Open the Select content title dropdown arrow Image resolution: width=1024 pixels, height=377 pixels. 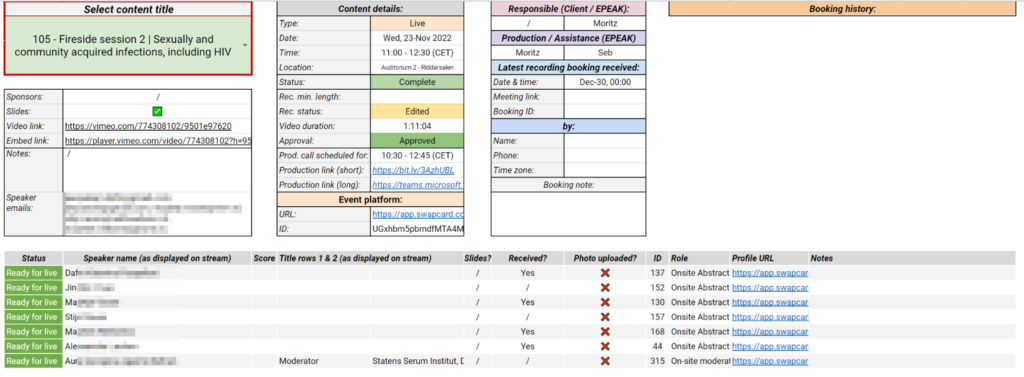point(244,45)
